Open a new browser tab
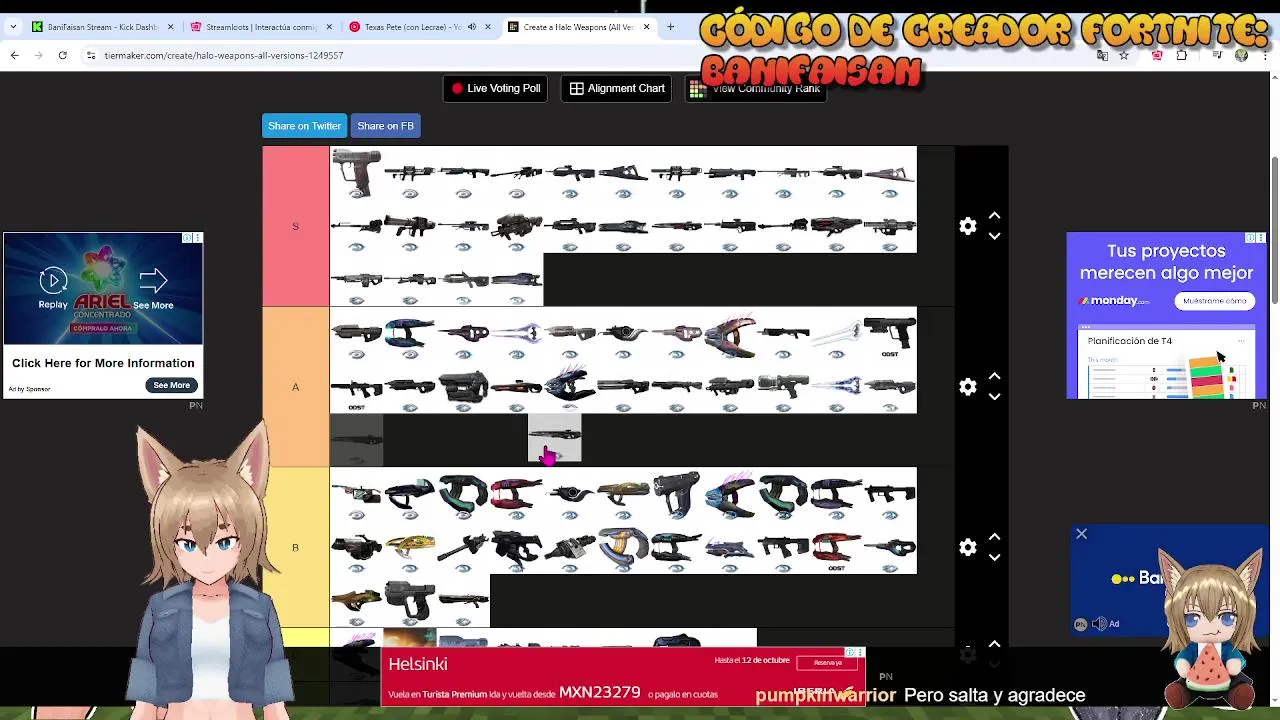Image resolution: width=1280 pixels, height=720 pixels. (x=670, y=27)
